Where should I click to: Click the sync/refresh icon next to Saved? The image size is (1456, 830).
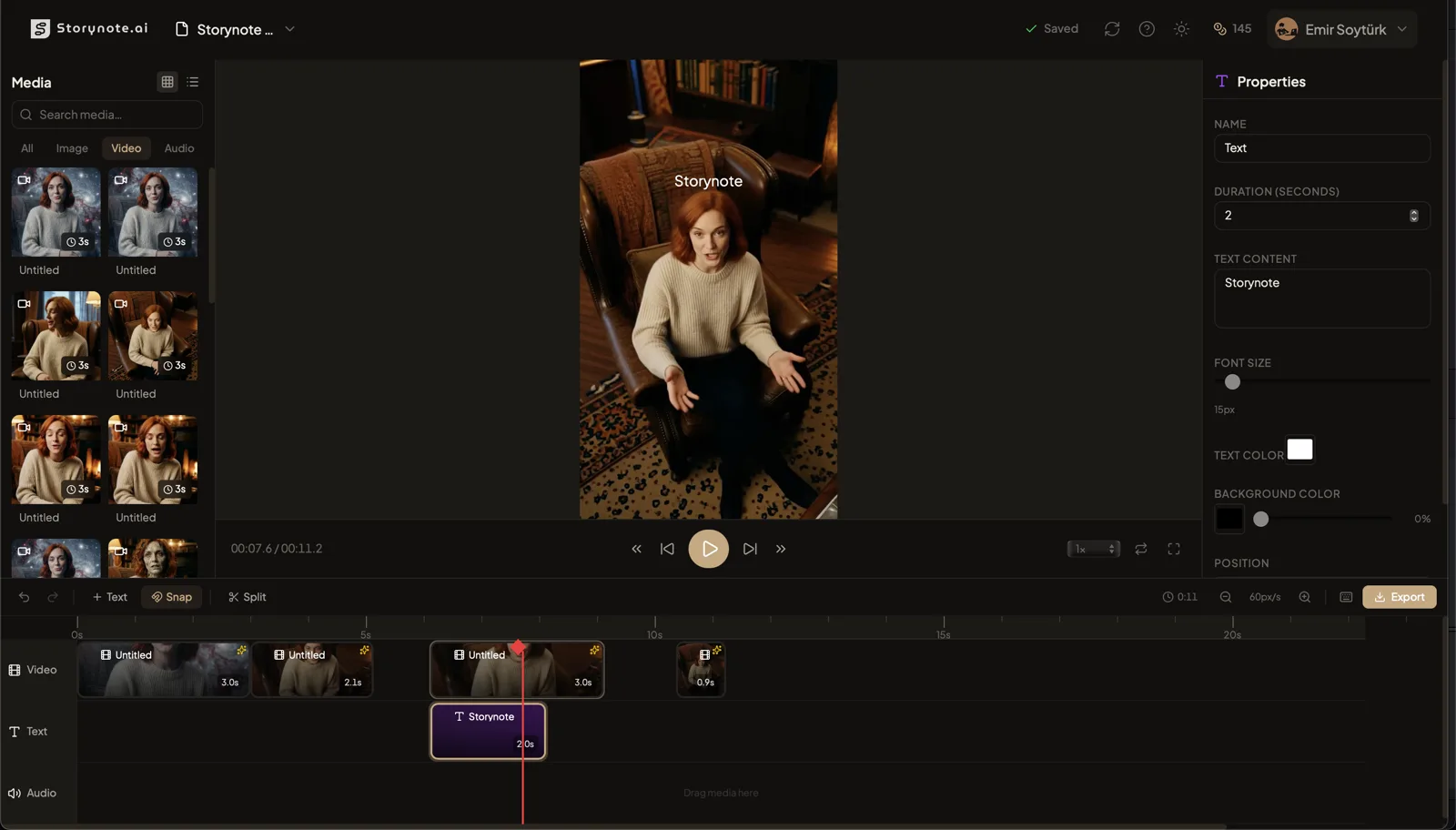point(1111,28)
